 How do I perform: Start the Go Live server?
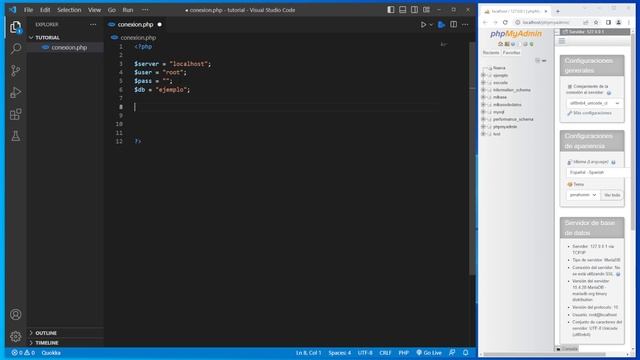point(429,353)
